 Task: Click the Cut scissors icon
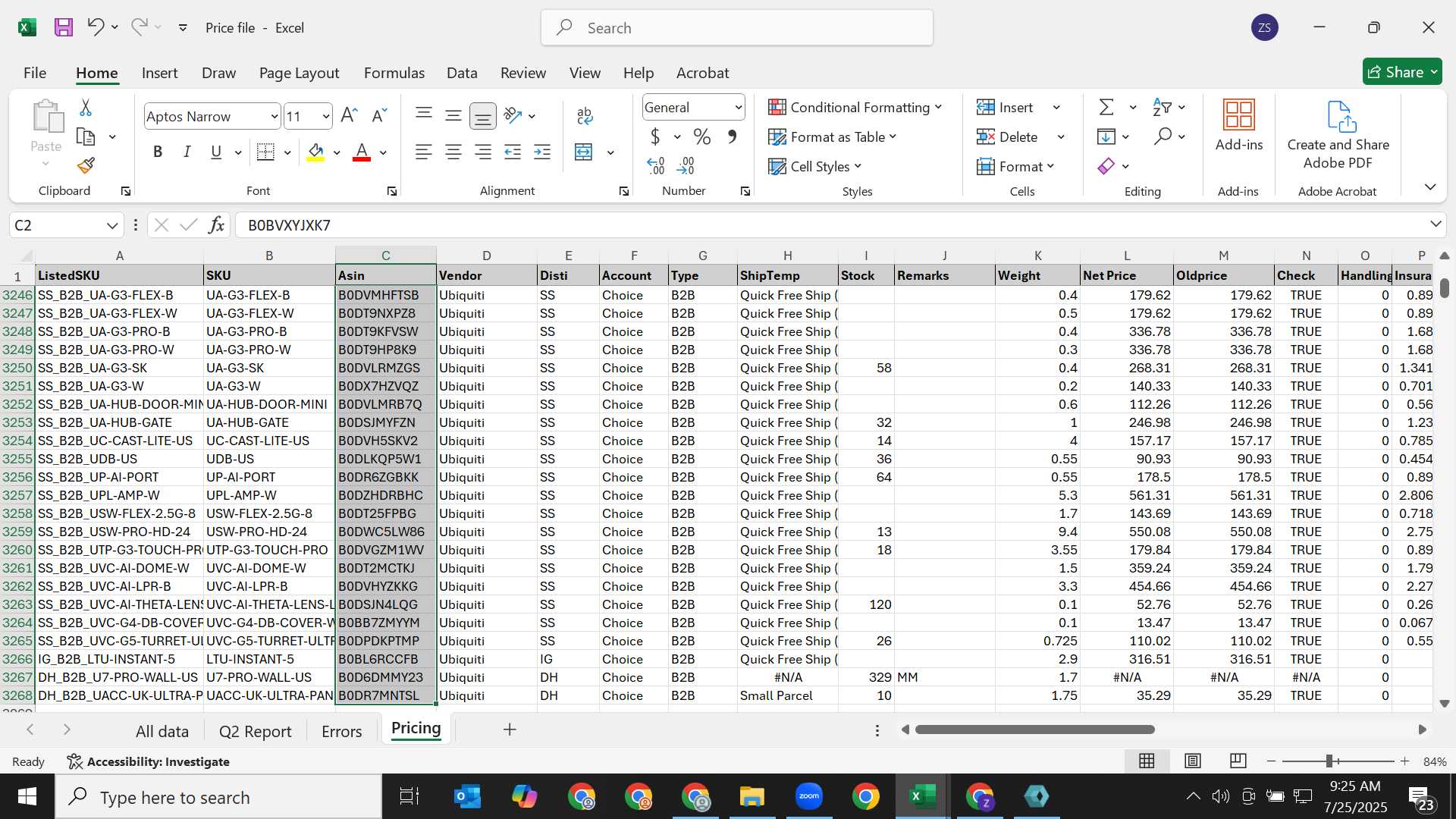click(86, 108)
